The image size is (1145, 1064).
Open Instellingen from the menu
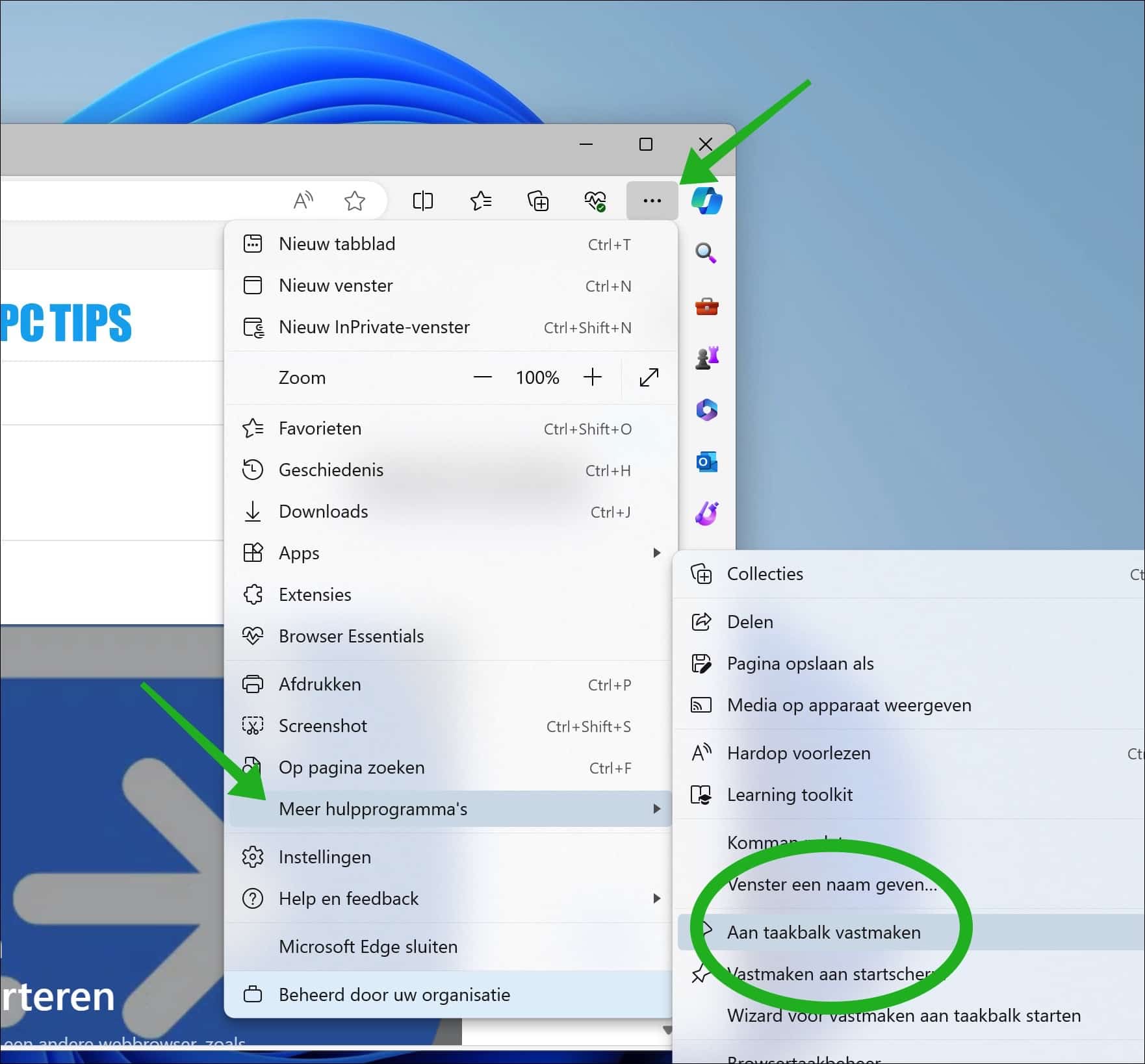tap(324, 857)
